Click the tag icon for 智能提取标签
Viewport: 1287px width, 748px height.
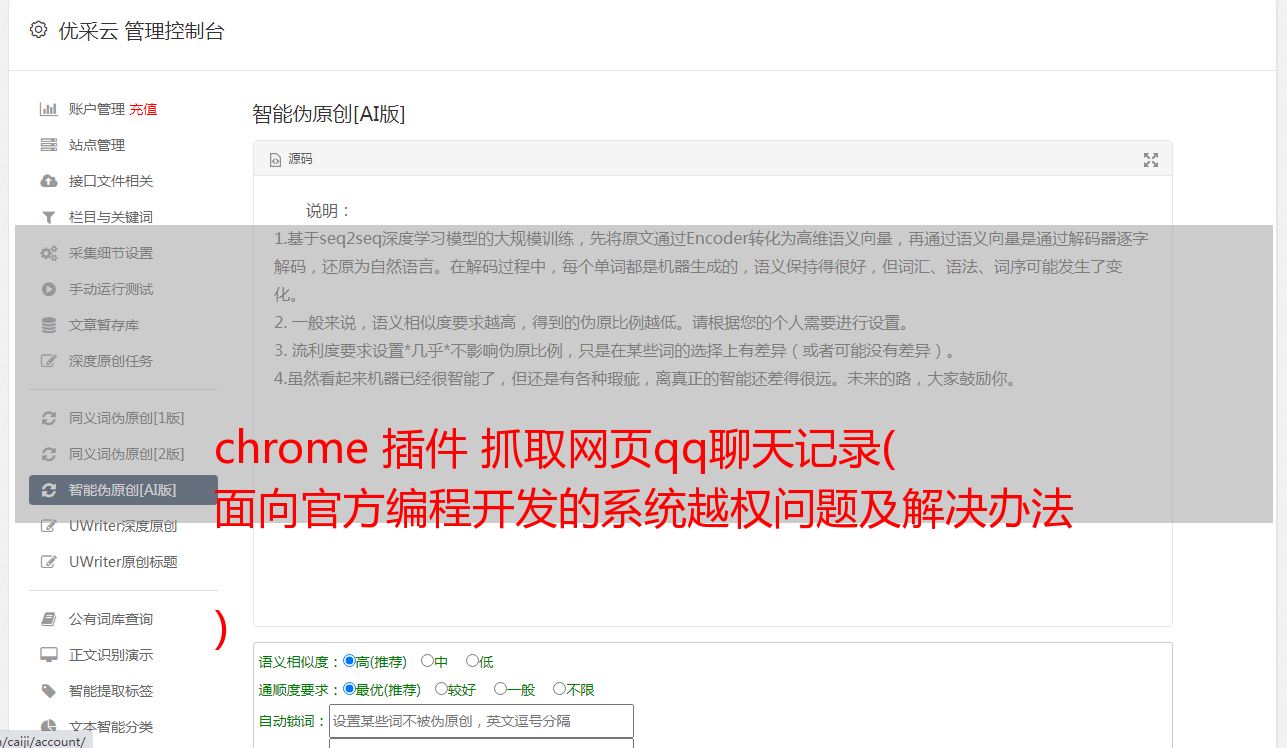point(48,691)
